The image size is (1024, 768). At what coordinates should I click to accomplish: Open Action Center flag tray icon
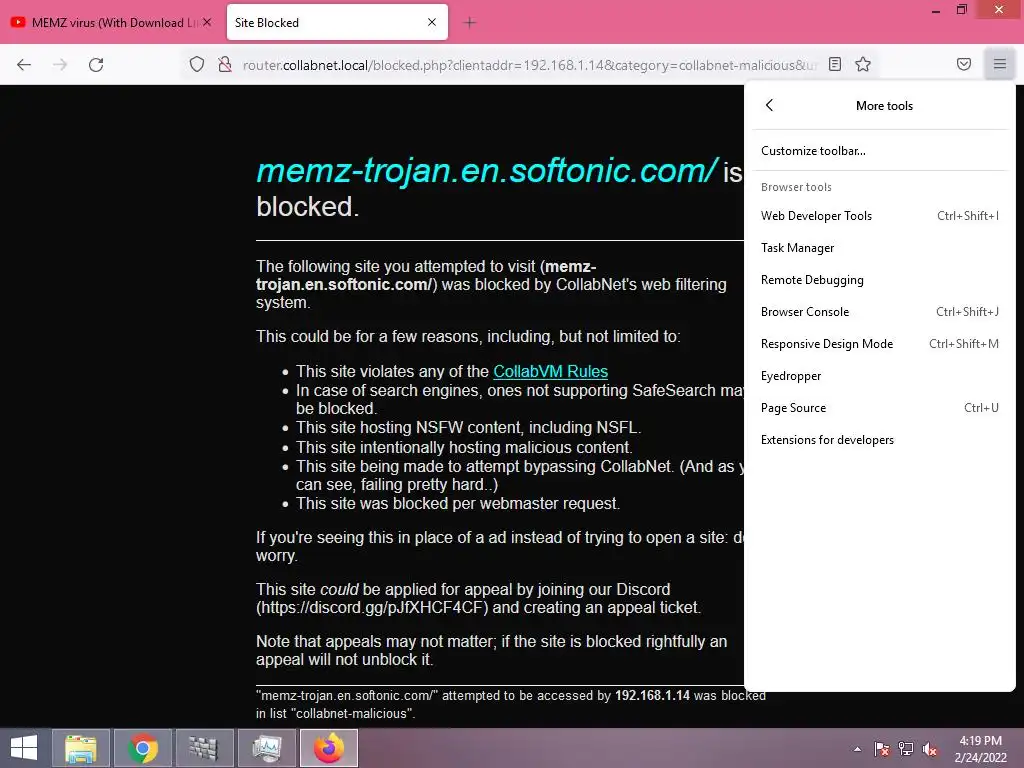(882, 749)
